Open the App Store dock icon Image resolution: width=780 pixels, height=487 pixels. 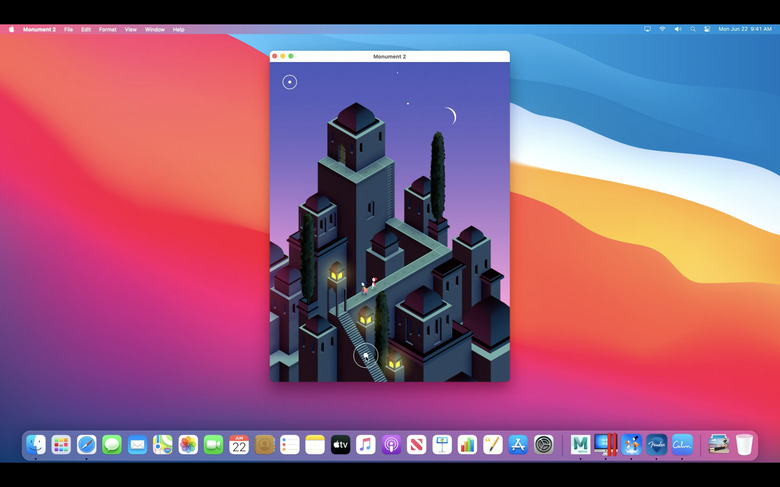[518, 445]
